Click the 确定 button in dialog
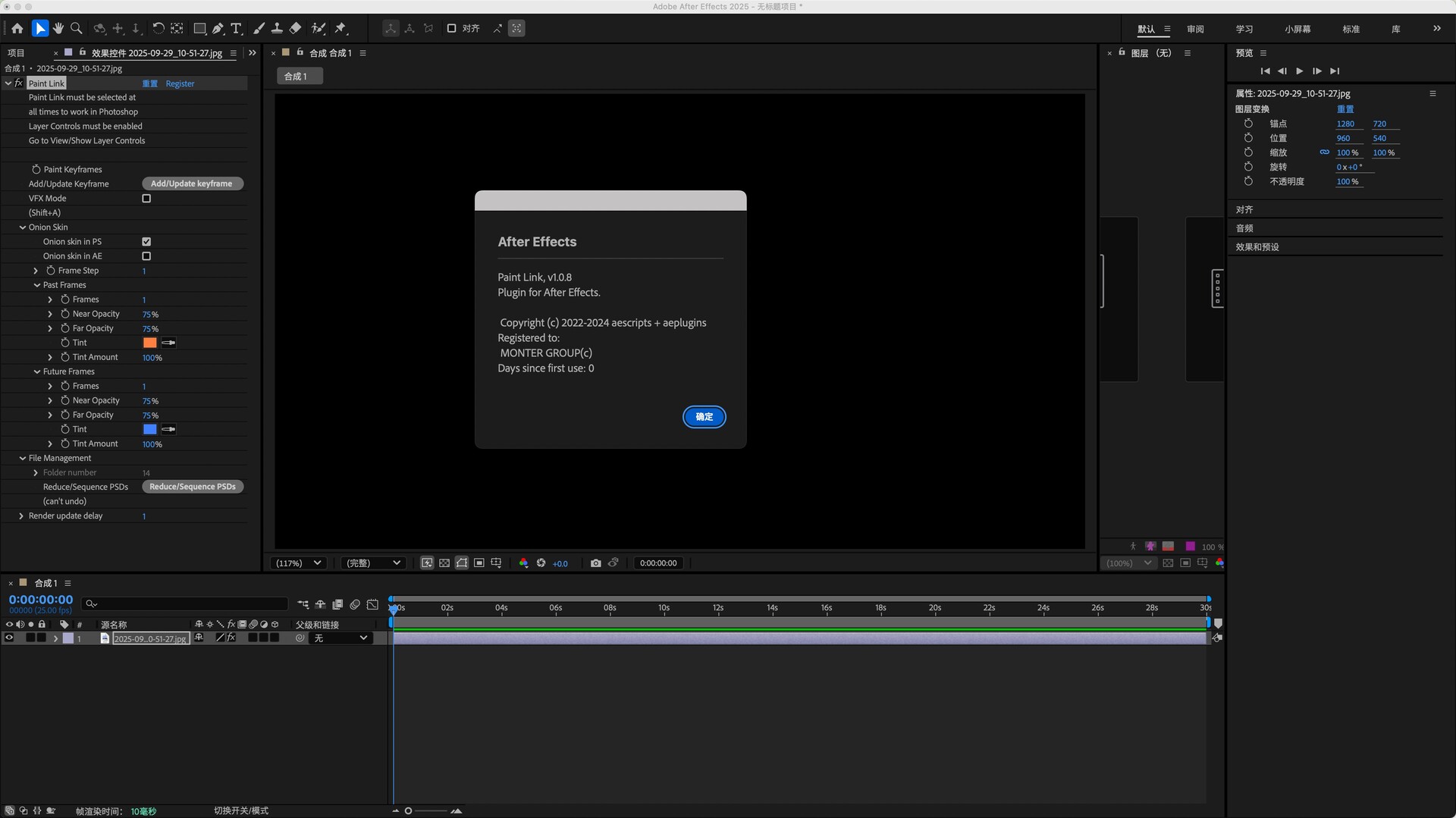The image size is (1456, 818). pos(704,417)
